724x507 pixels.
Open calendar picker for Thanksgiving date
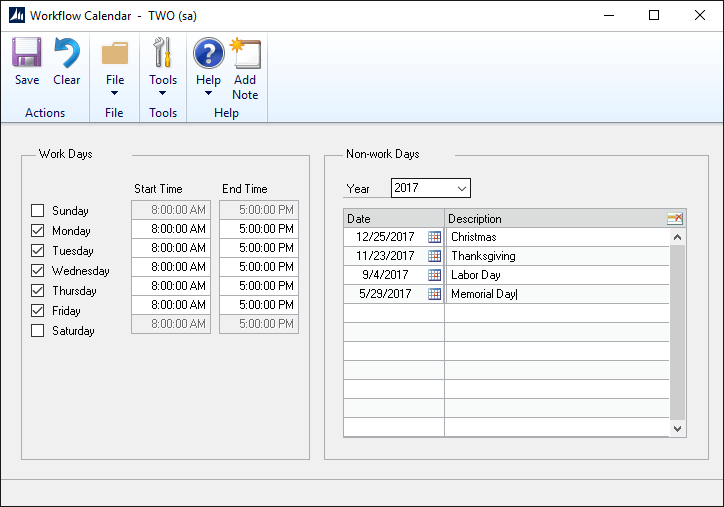point(434,256)
